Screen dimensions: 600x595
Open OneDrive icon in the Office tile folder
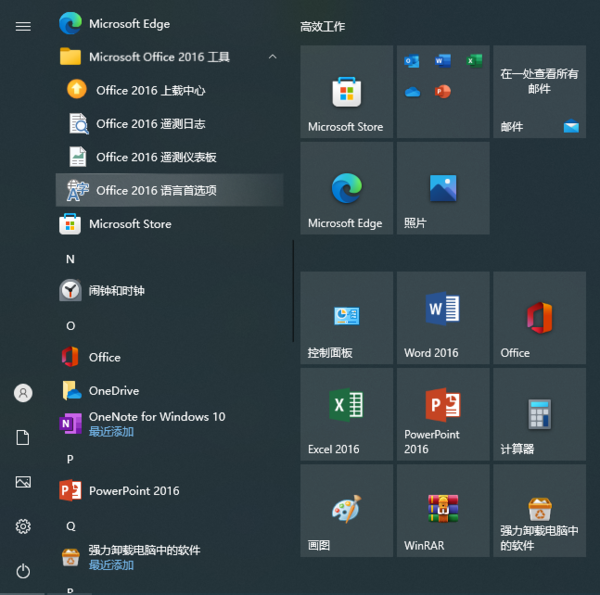412,92
